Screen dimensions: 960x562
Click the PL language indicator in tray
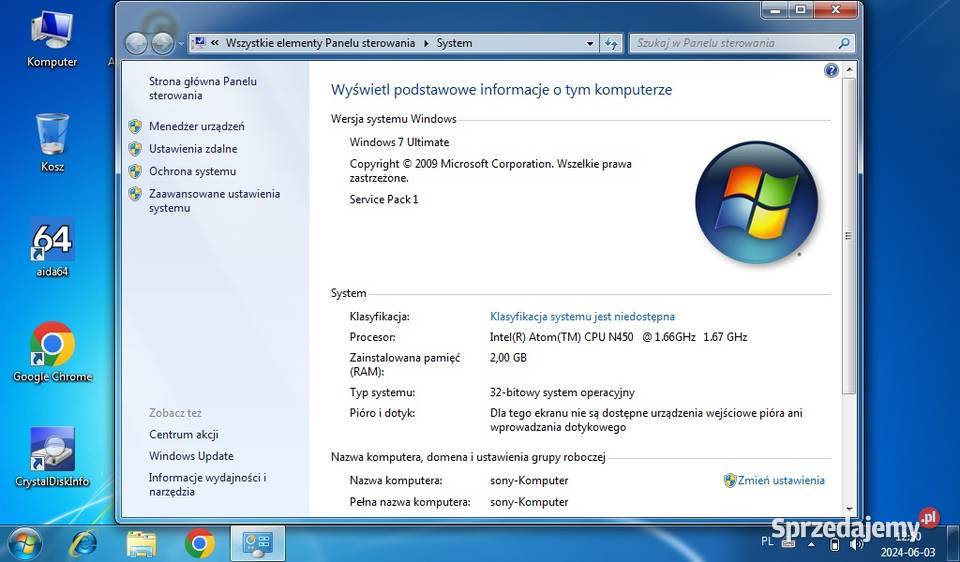click(767, 541)
